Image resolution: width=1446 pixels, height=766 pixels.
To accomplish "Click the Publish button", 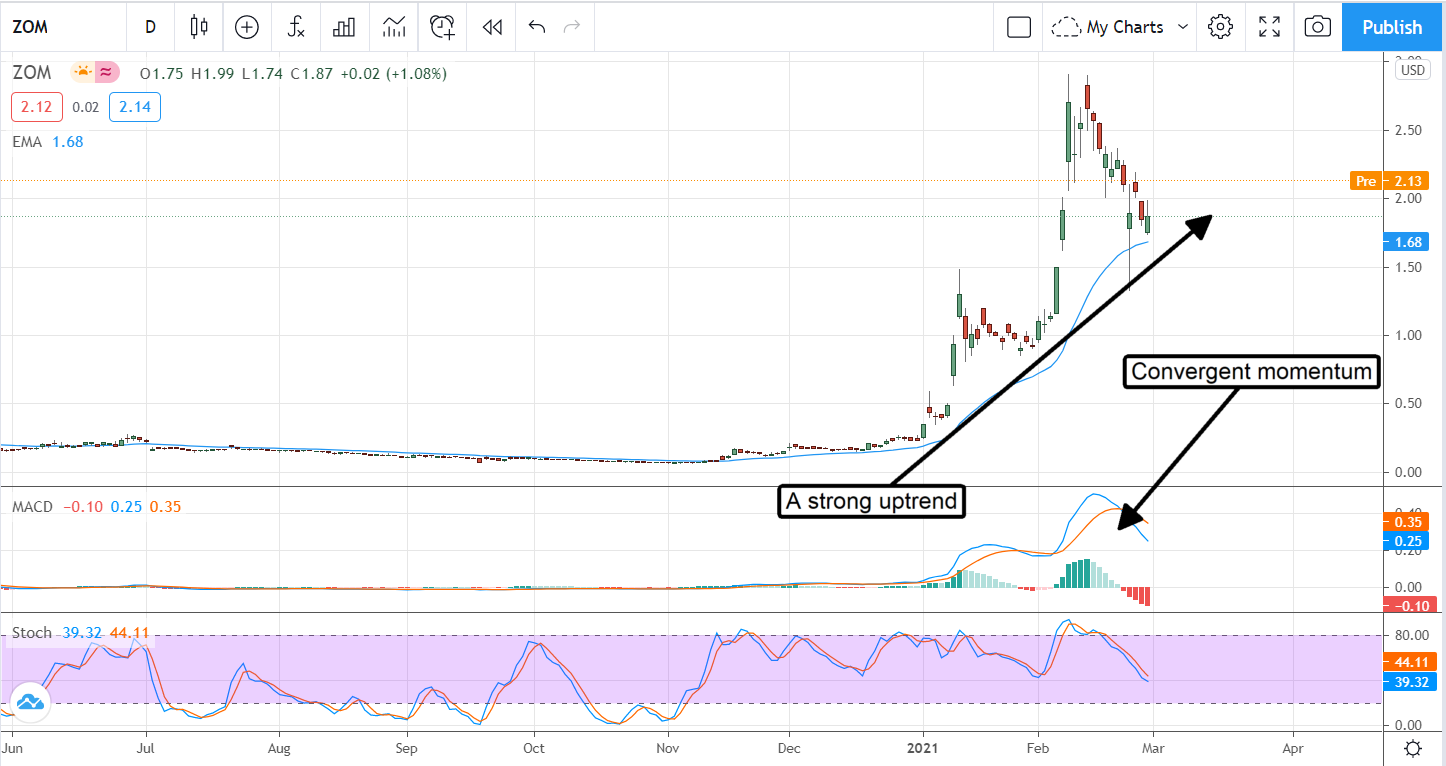I will tap(1391, 27).
